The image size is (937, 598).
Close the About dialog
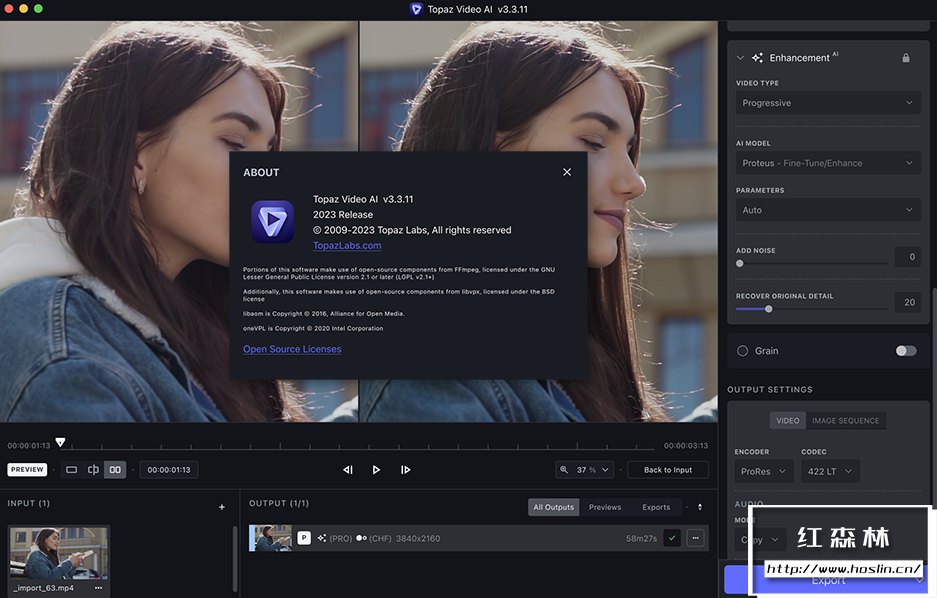[x=567, y=172]
